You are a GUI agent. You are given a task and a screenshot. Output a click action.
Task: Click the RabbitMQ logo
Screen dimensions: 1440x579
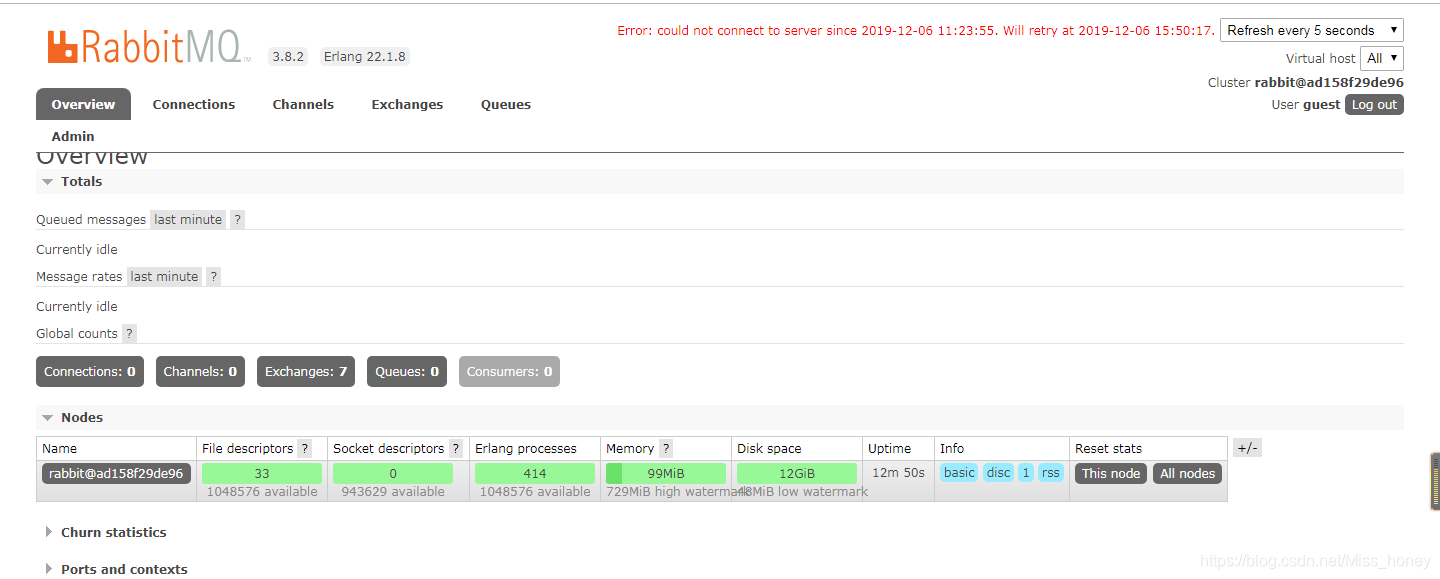point(149,47)
